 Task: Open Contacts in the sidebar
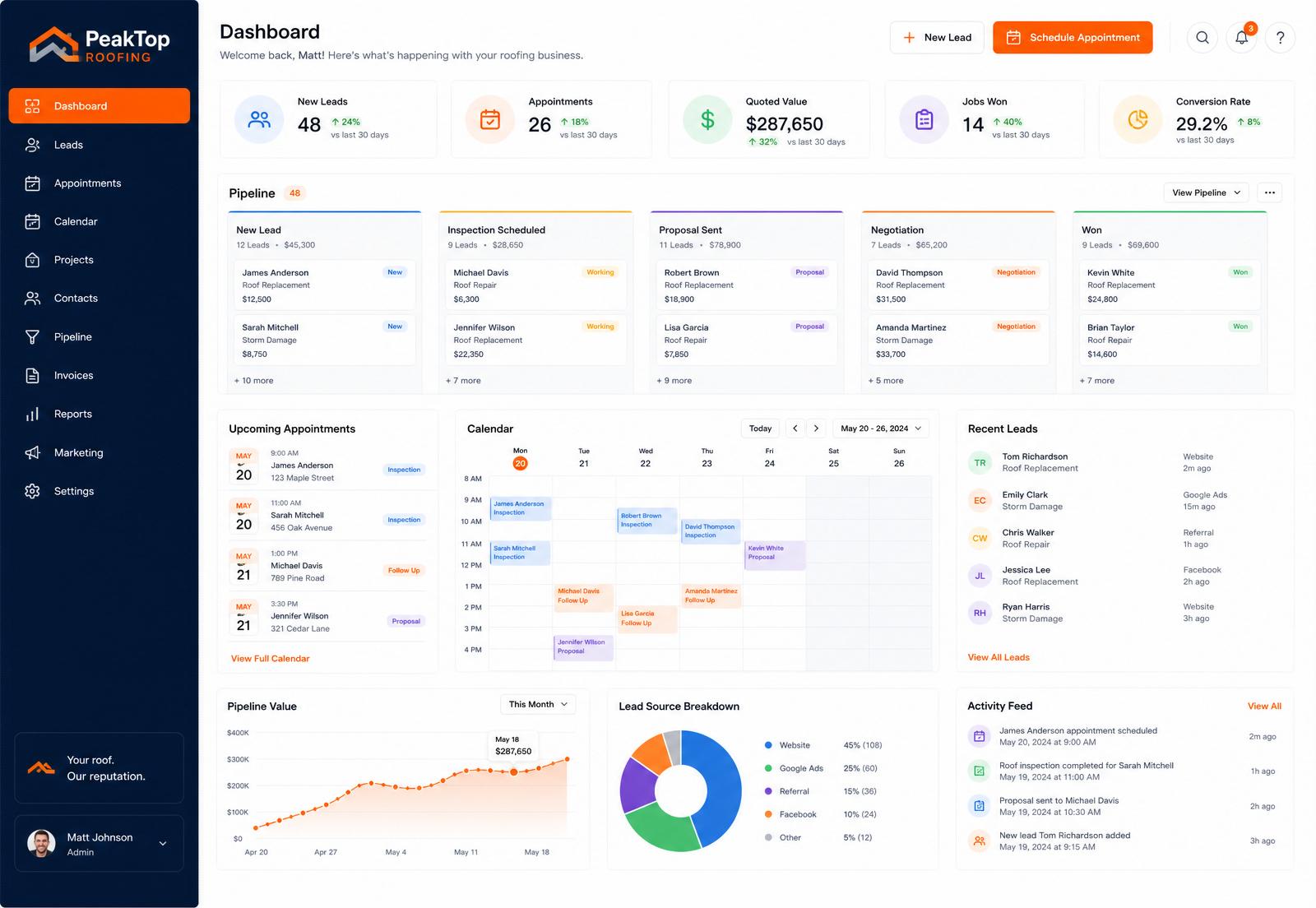pos(100,299)
